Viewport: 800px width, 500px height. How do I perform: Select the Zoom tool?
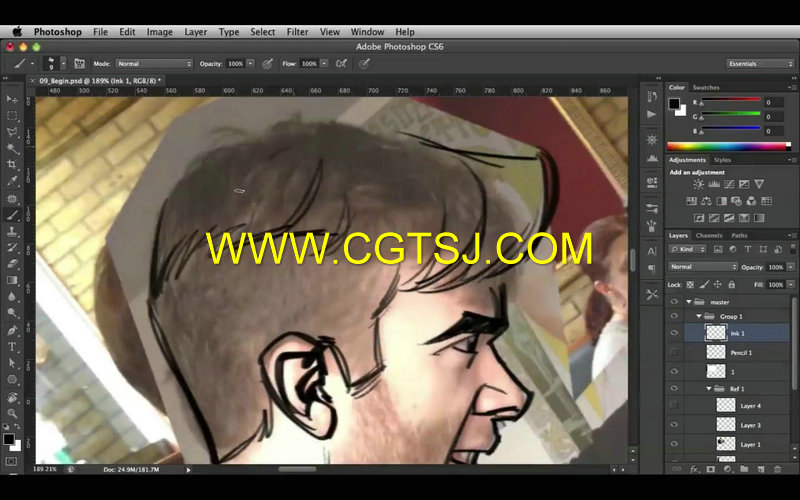pos(12,413)
